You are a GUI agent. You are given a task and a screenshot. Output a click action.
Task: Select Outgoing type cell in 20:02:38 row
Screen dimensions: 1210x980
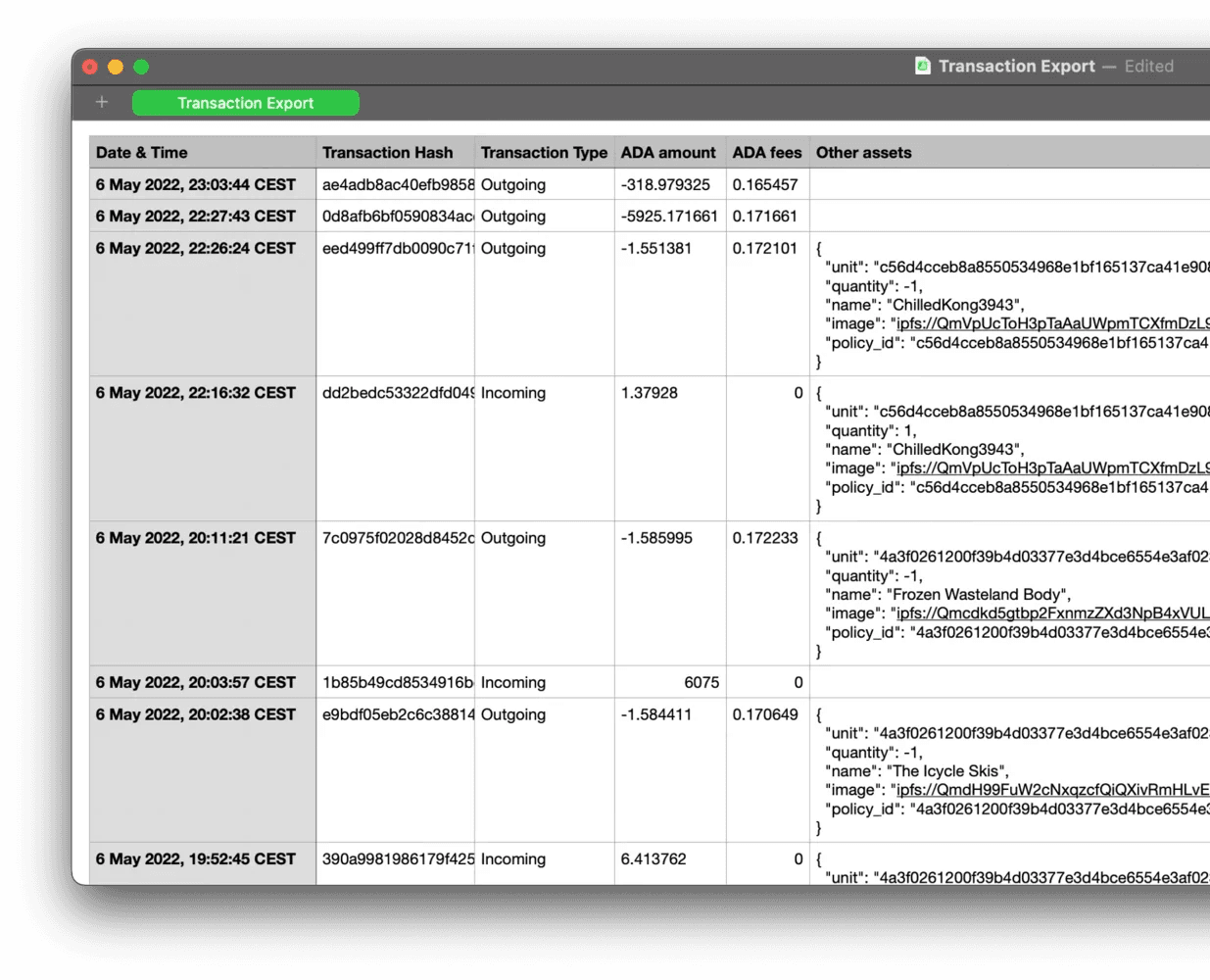(545, 770)
